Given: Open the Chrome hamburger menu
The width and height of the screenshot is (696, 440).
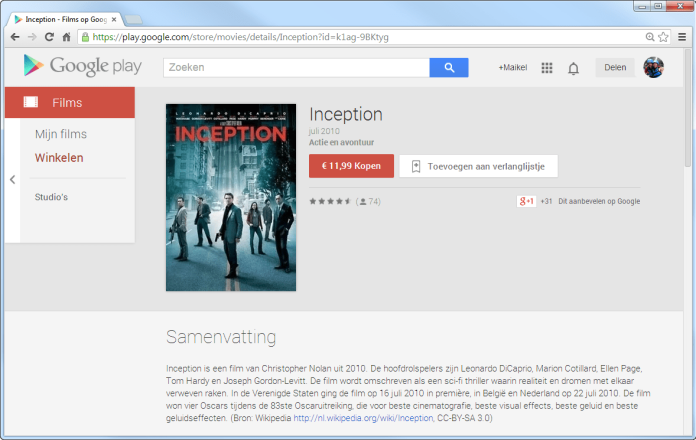Looking at the screenshot, I should pos(682,37).
